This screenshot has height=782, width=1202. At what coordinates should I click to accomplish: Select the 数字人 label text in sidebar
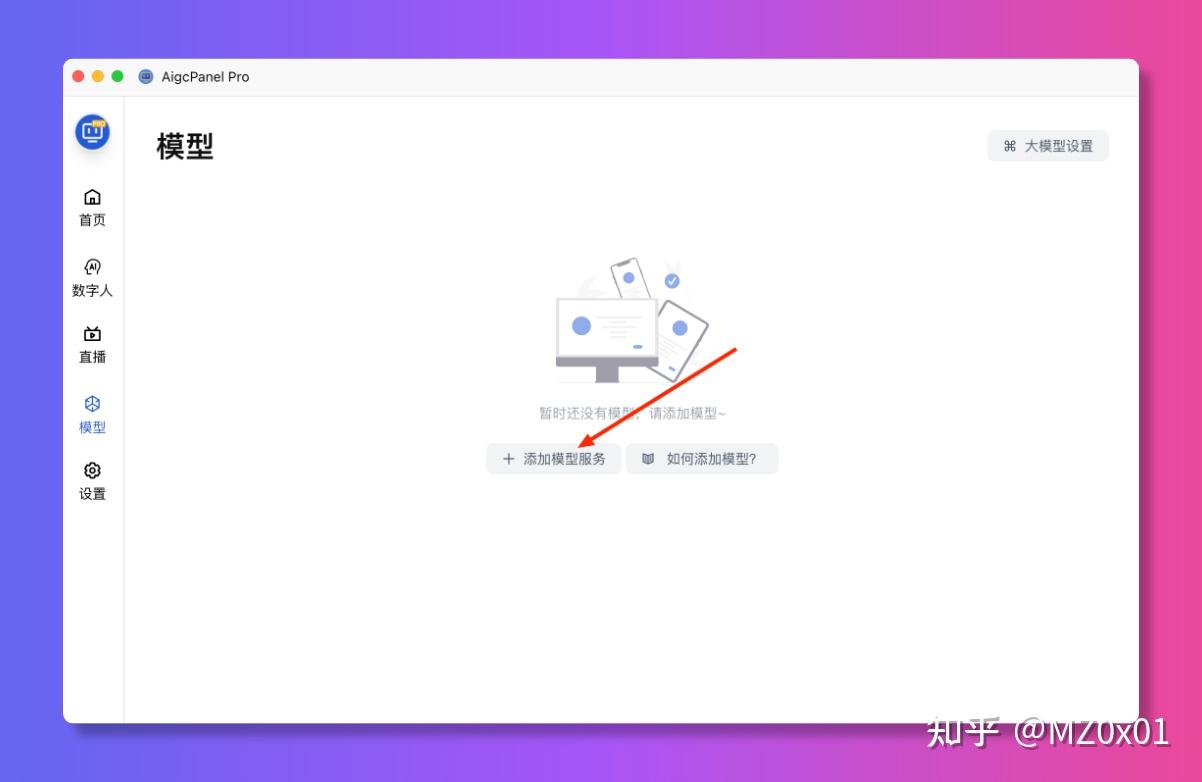pyautogui.click(x=92, y=290)
